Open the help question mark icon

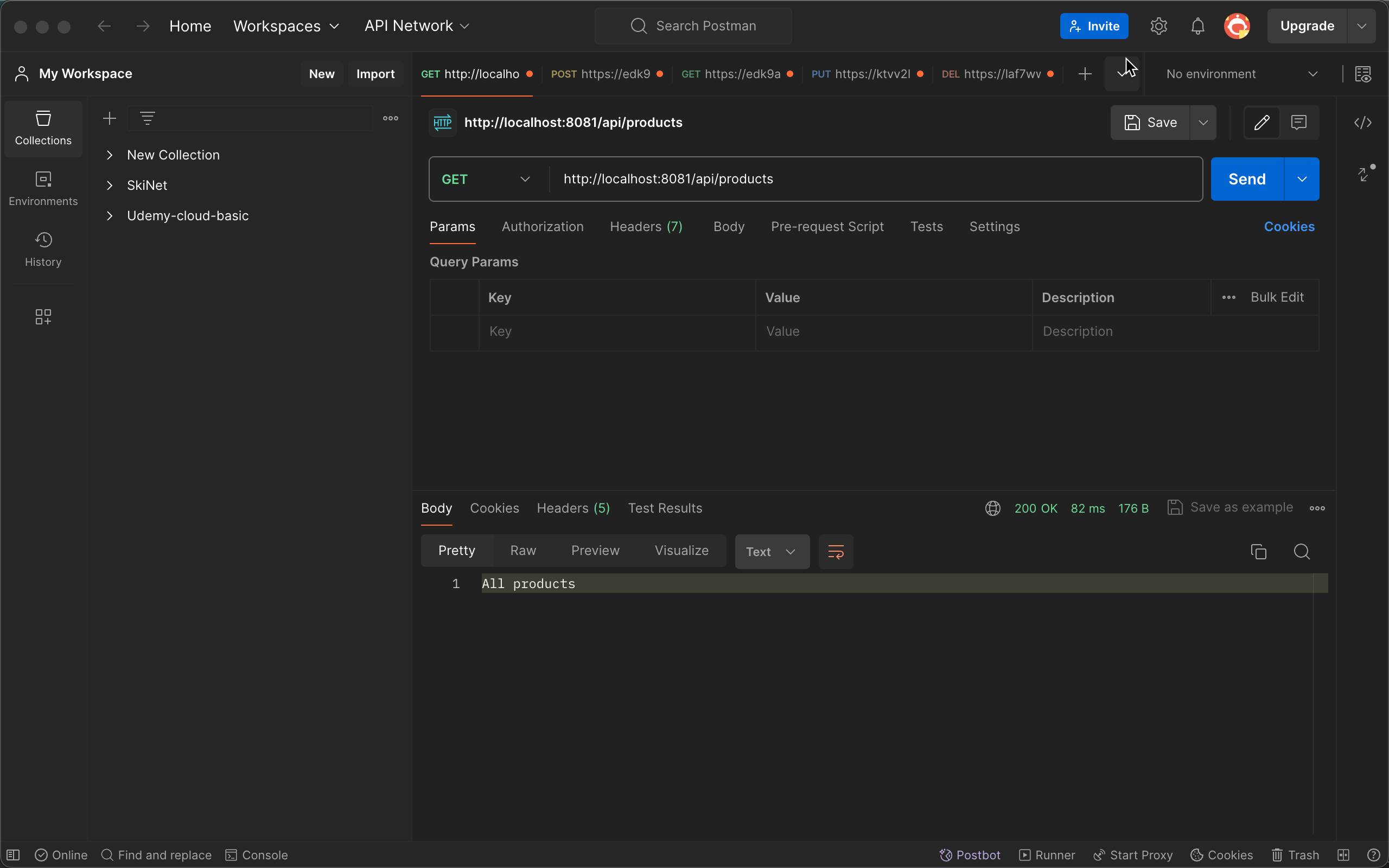[x=1373, y=855]
